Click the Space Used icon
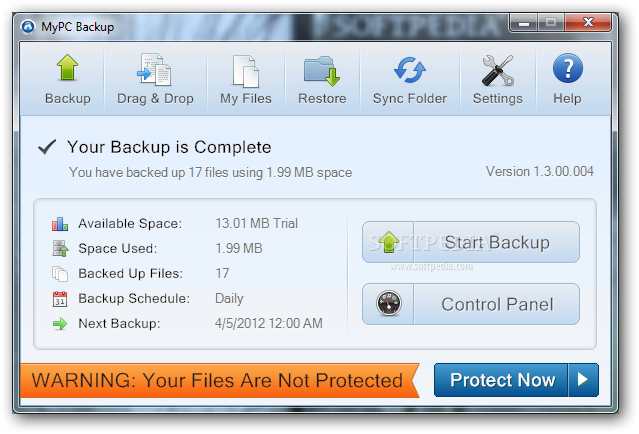639x434 pixels. click(59, 248)
